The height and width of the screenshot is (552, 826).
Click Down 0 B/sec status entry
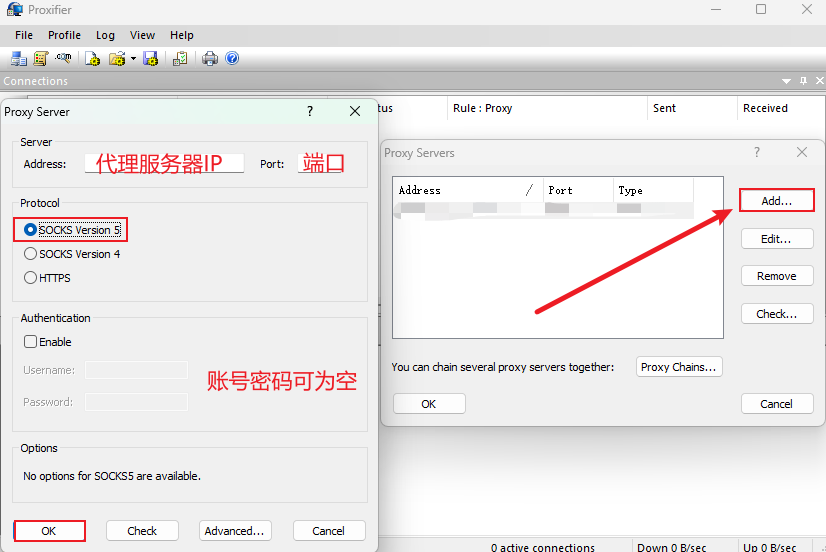(672, 547)
